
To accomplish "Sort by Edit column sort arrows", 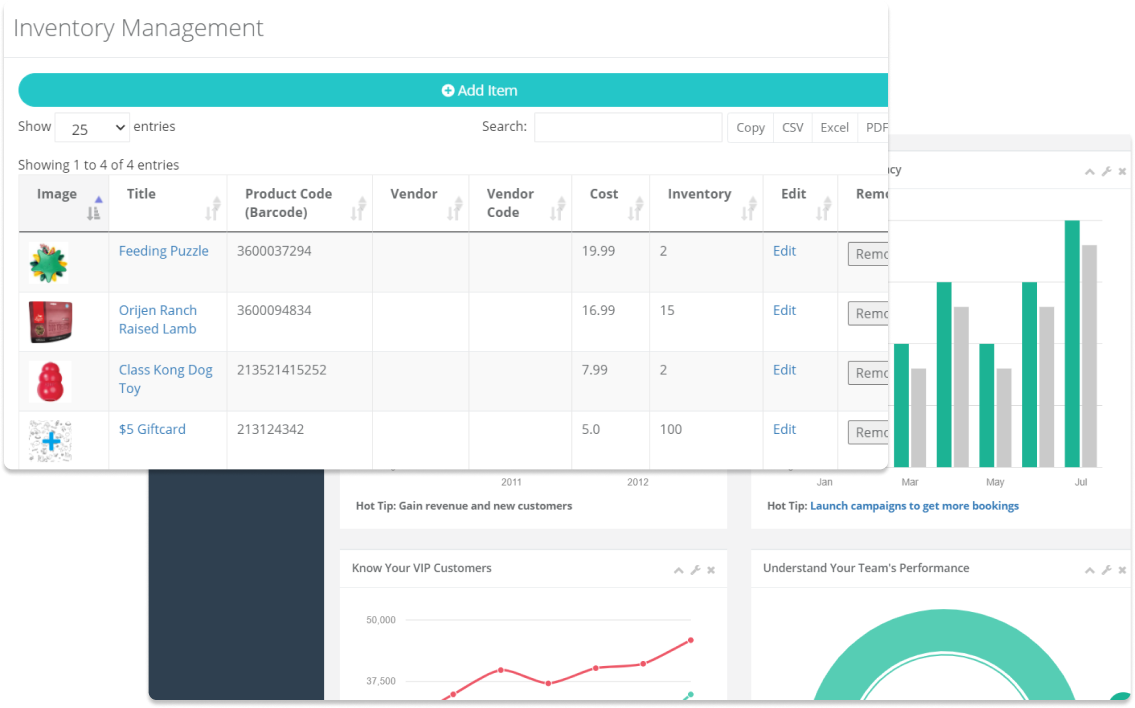I will (x=824, y=208).
